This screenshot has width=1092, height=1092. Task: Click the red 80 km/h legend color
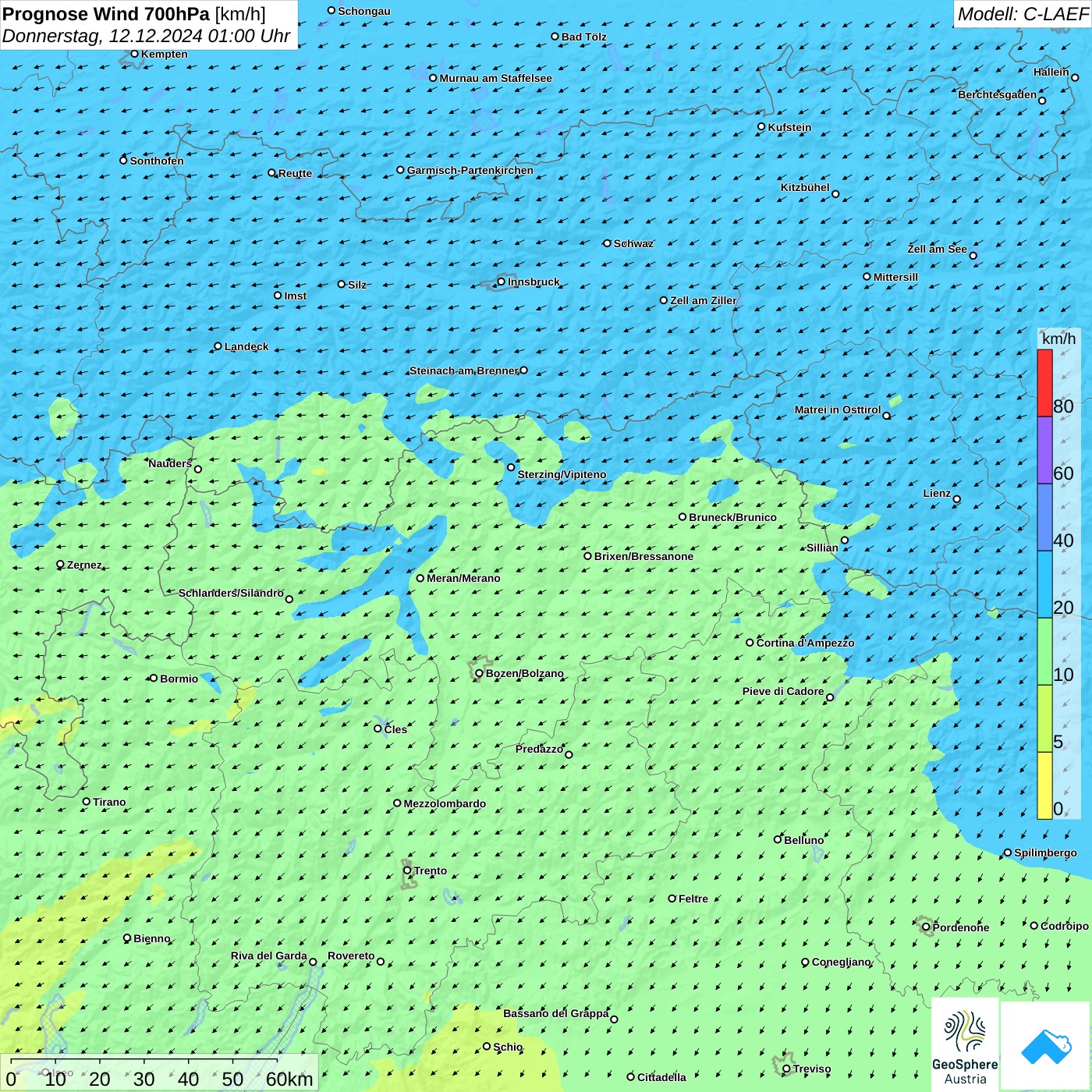point(1044,383)
